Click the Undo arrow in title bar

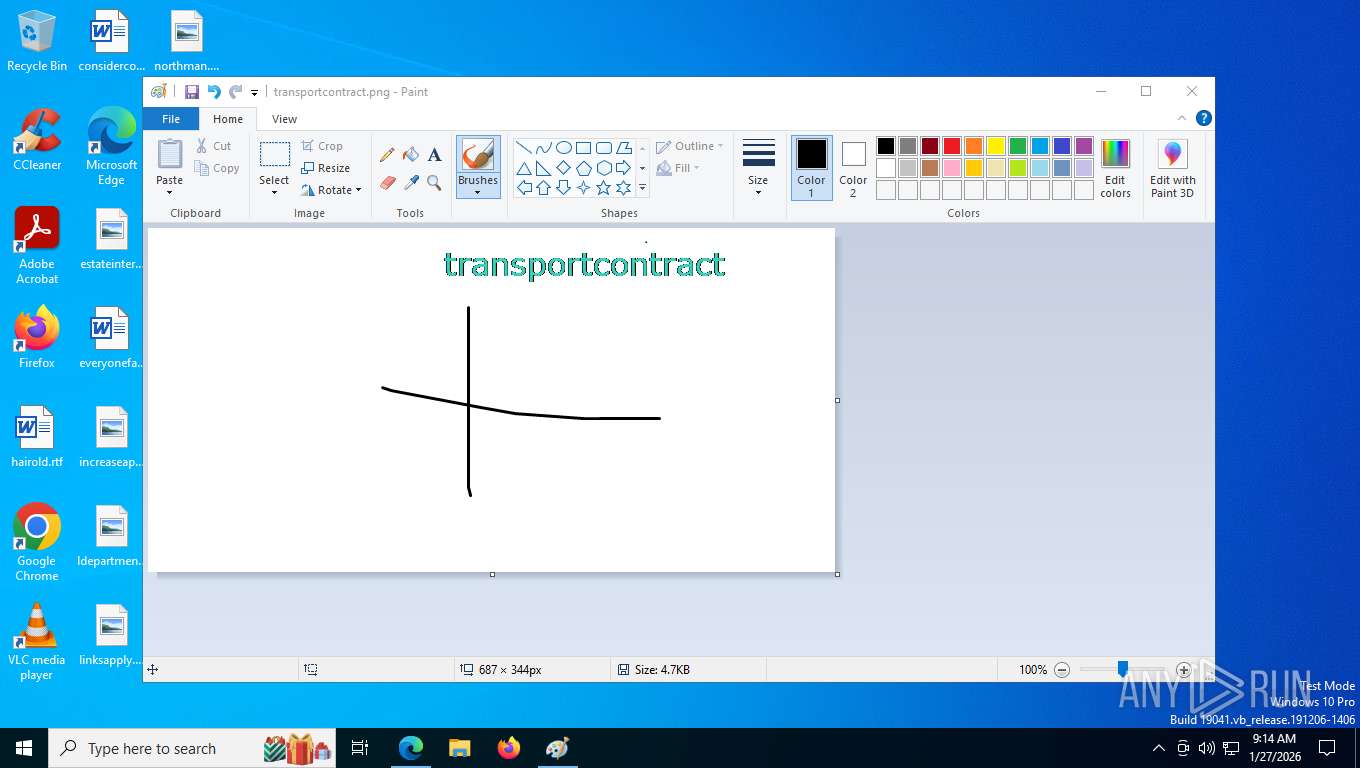tap(214, 92)
